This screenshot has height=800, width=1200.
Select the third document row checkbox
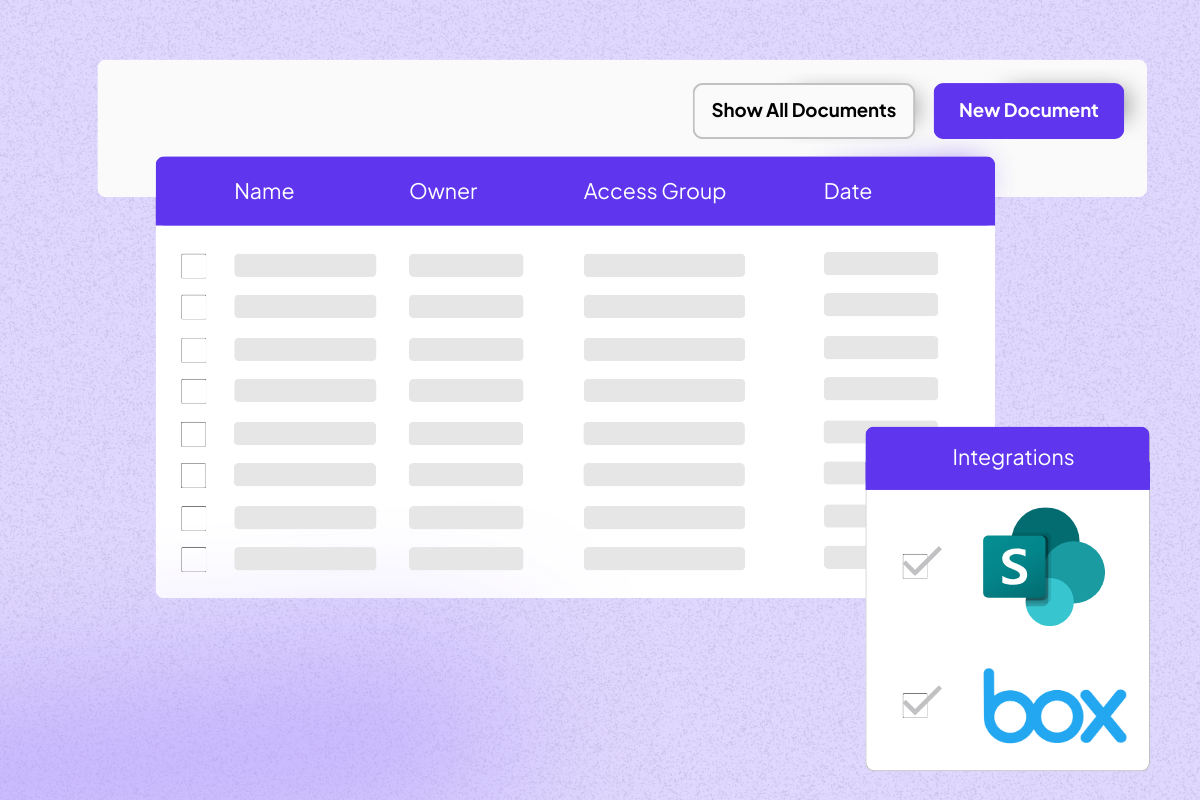point(193,350)
